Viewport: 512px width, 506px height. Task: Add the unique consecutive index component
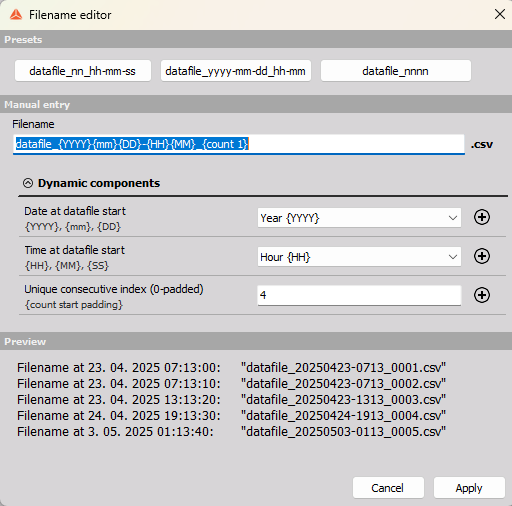point(482,295)
